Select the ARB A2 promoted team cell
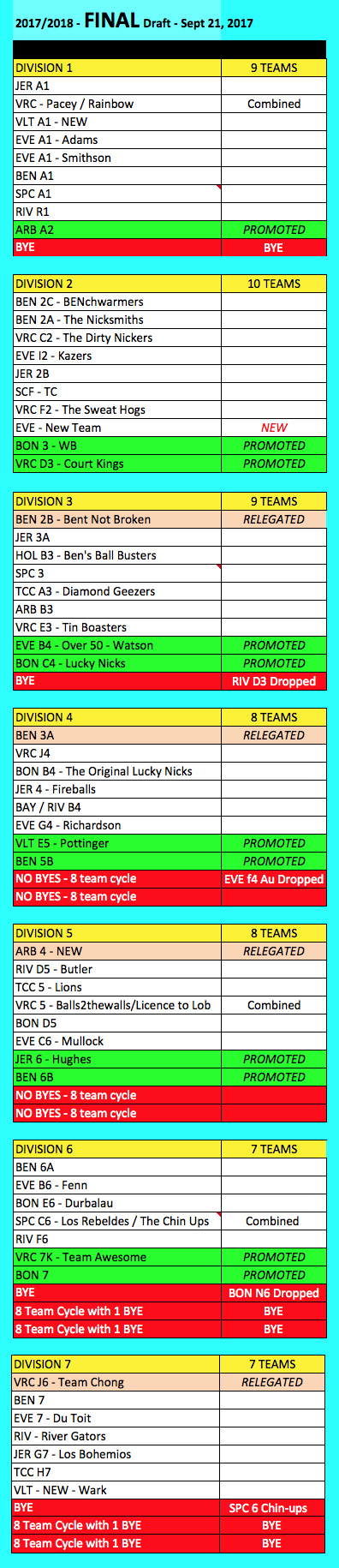This screenshot has height=1568, width=339. tap(117, 230)
